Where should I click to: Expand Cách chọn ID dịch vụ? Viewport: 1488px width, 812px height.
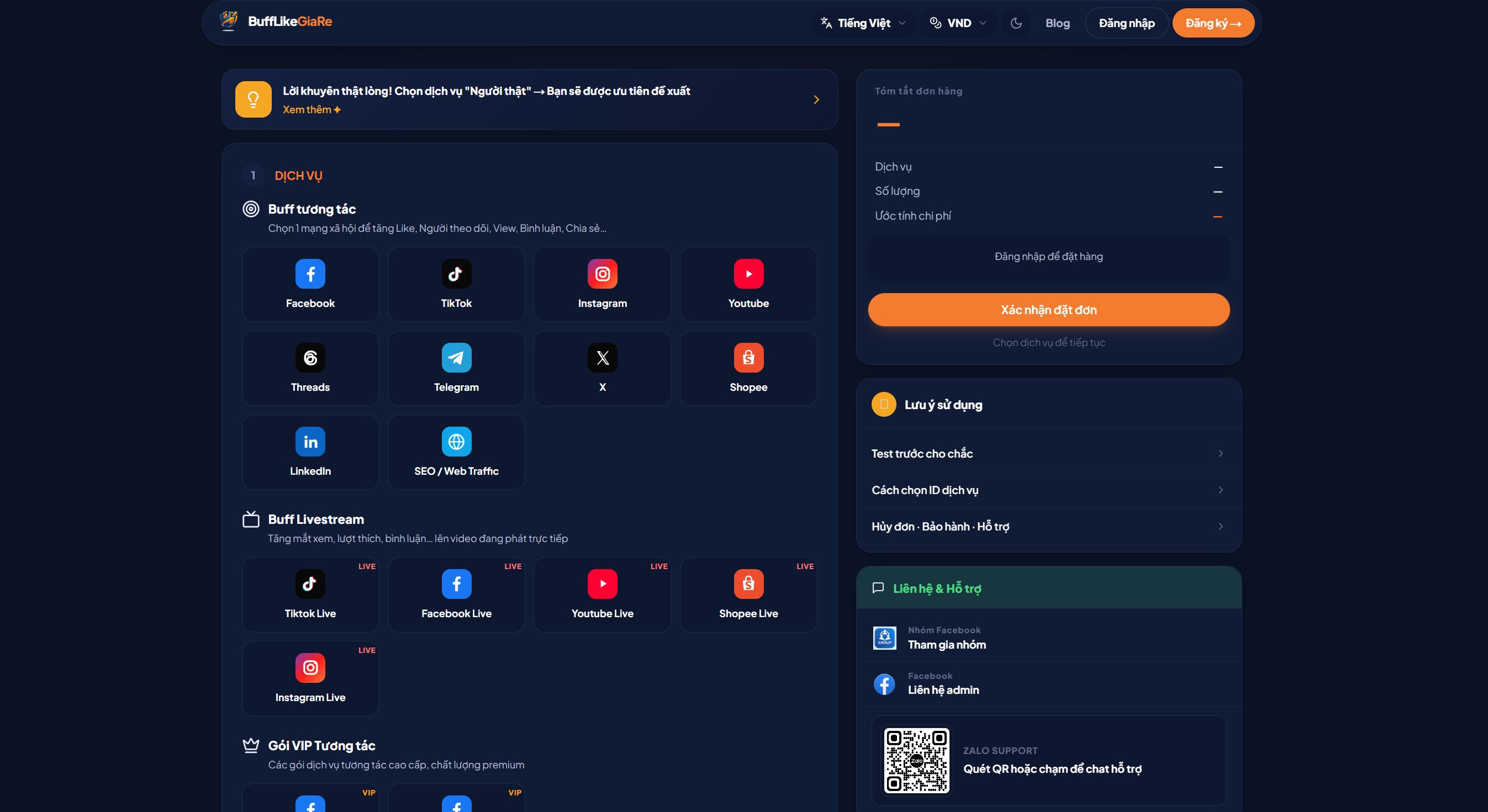1048,490
